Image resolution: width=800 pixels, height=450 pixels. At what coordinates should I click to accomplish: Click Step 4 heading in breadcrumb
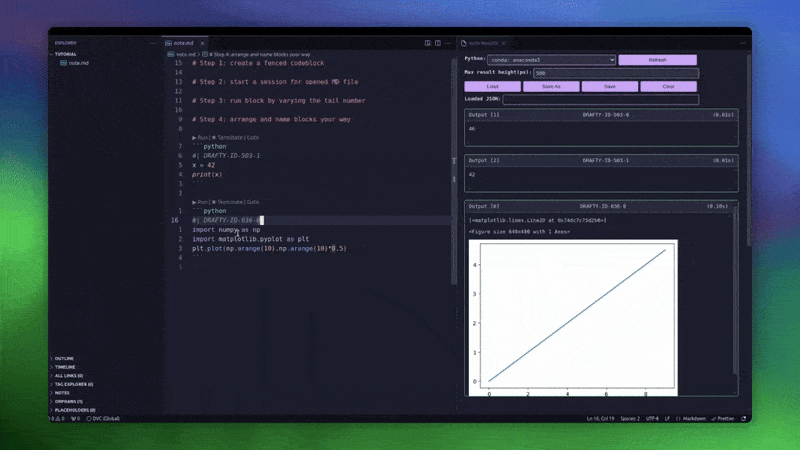click(259, 54)
